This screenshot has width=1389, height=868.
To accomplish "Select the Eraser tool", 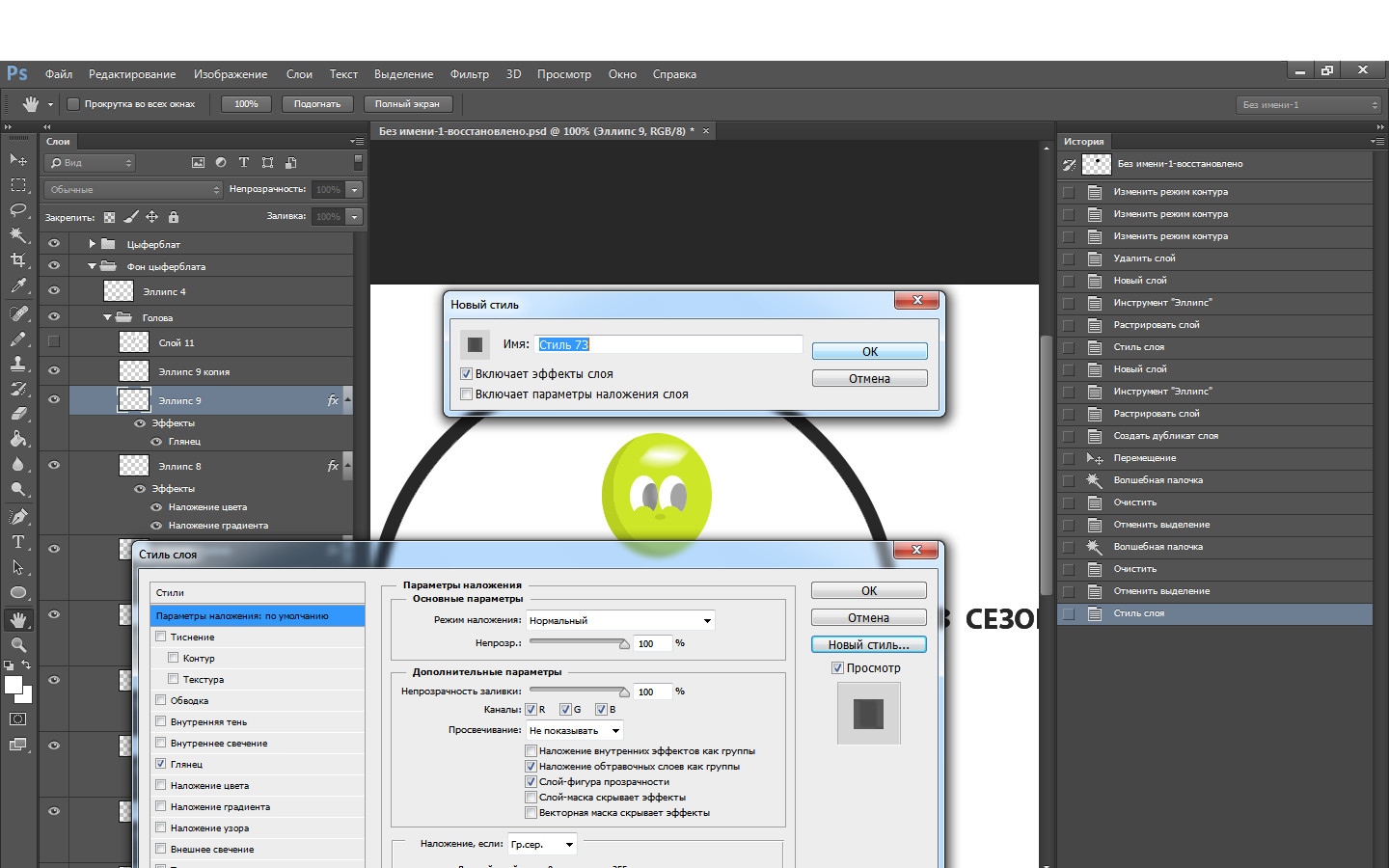I will click(18, 414).
